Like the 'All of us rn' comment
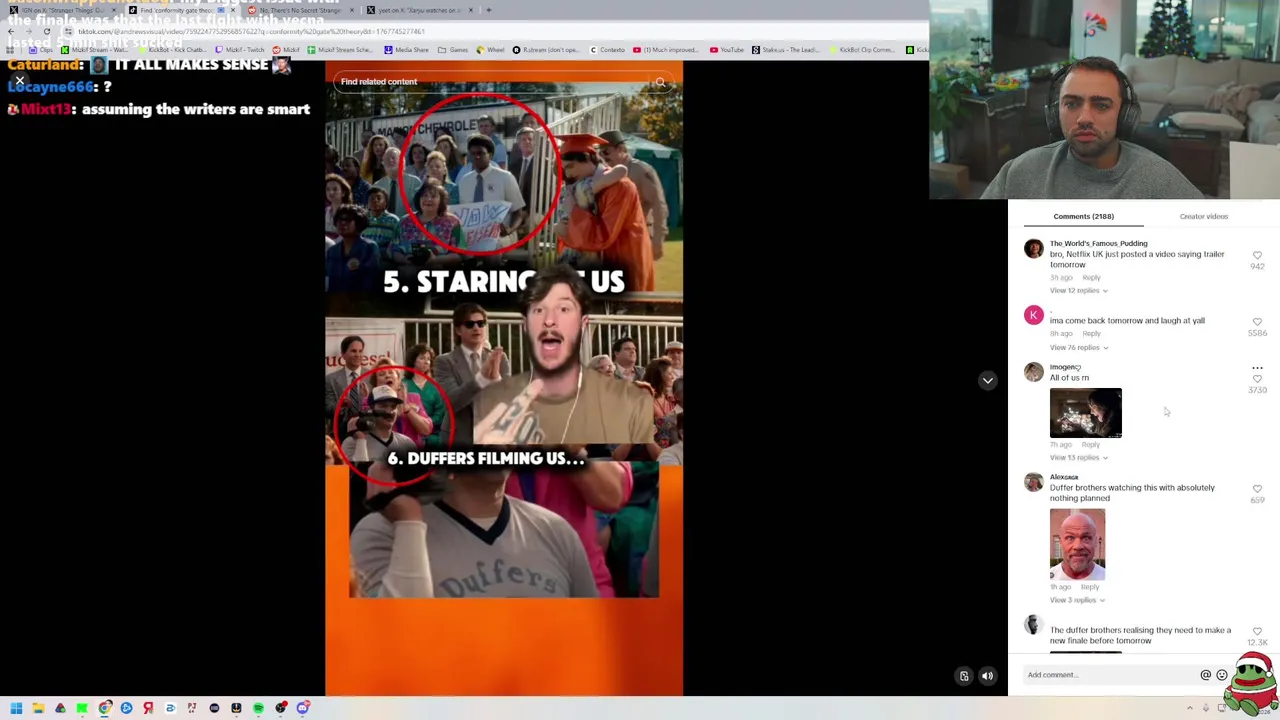The image size is (1280, 720). [1257, 379]
